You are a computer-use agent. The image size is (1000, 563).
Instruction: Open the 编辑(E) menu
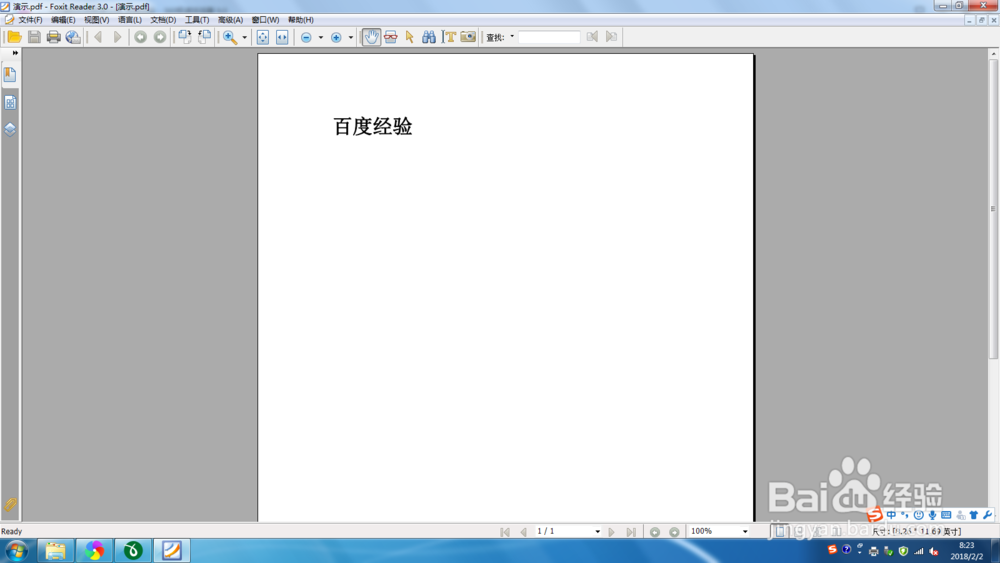[x=63, y=20]
